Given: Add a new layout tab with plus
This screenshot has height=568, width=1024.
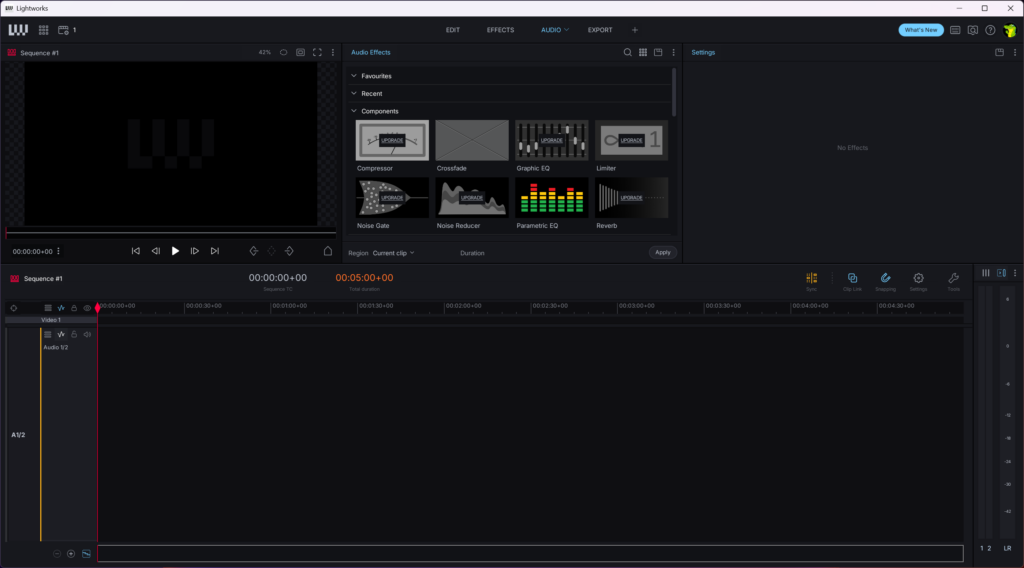Looking at the screenshot, I should [x=635, y=30].
